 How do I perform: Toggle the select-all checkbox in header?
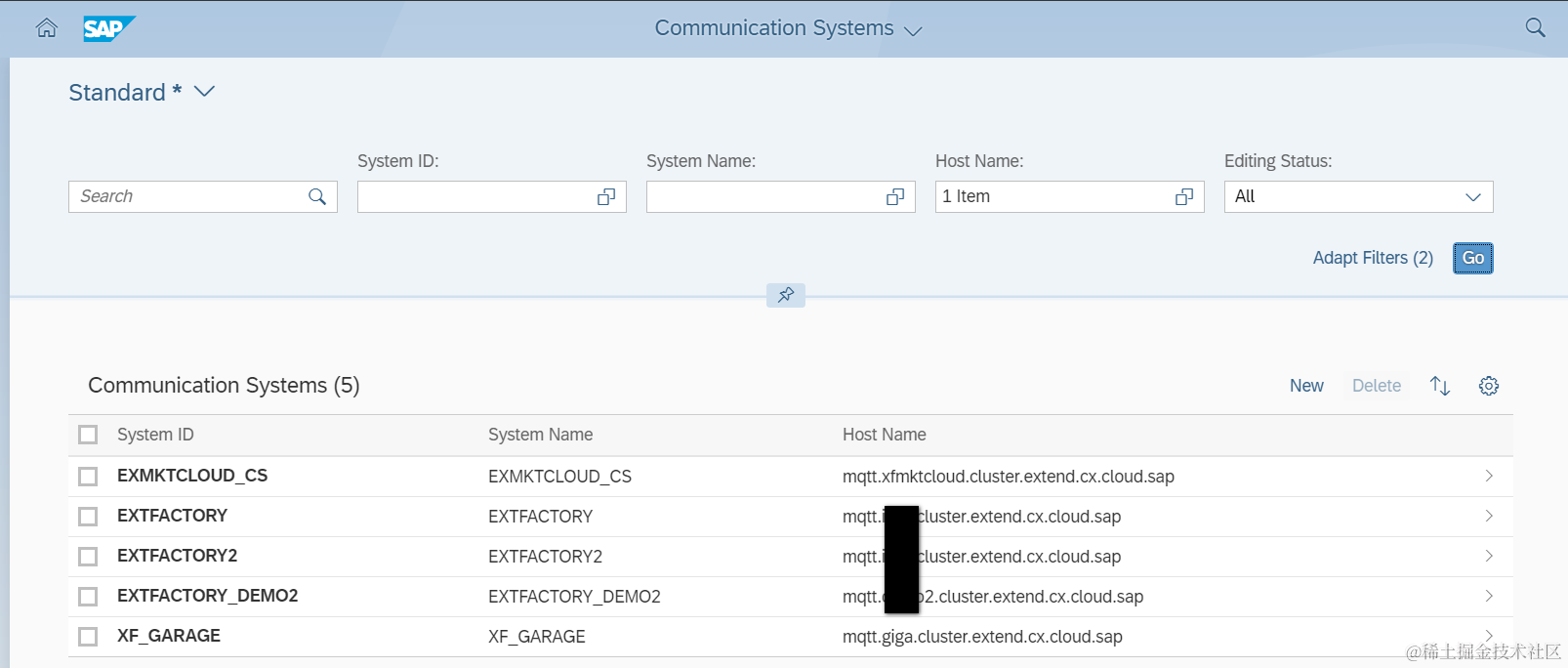[x=88, y=435]
